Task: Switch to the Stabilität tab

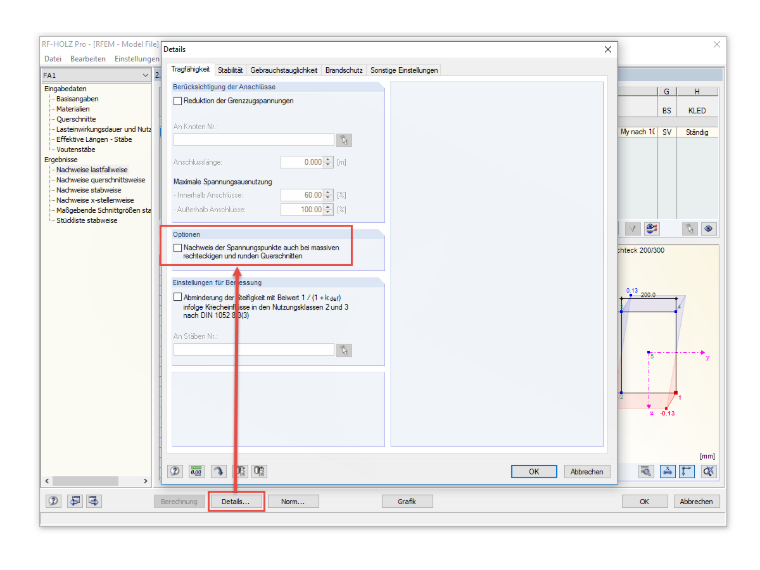Action: pyautogui.click(x=230, y=70)
